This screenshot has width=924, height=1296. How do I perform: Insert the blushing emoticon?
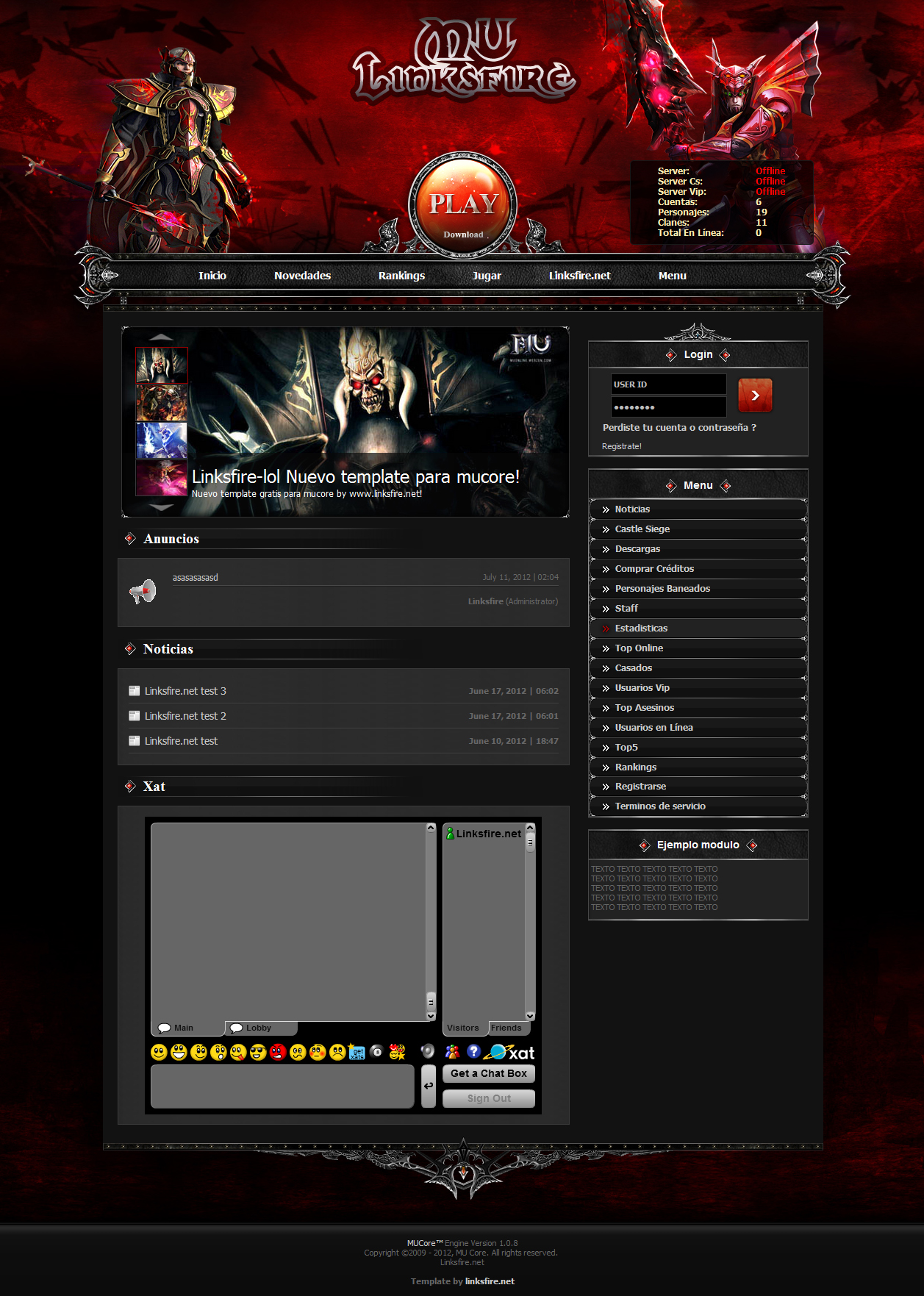pyautogui.click(x=318, y=1052)
